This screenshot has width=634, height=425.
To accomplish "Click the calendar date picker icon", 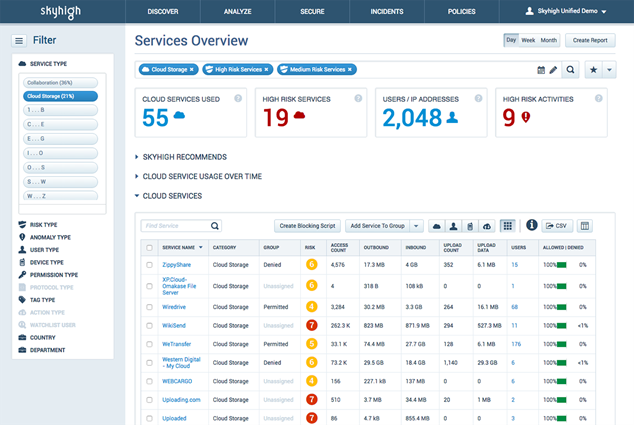I will pos(541,70).
